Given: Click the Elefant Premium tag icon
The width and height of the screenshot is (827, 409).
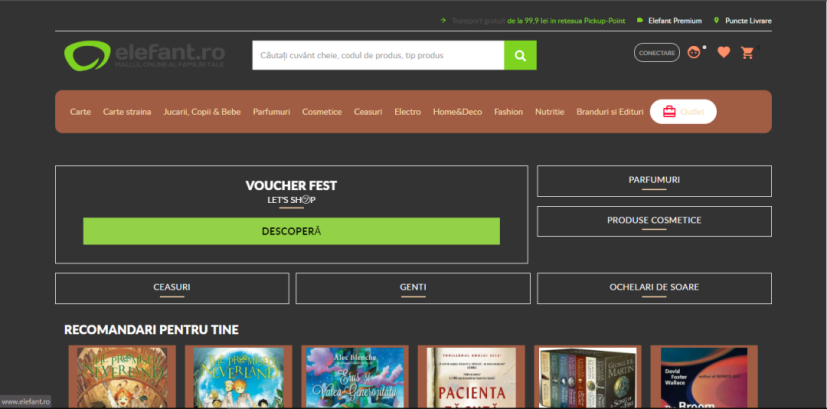Looking at the screenshot, I should coord(640,21).
